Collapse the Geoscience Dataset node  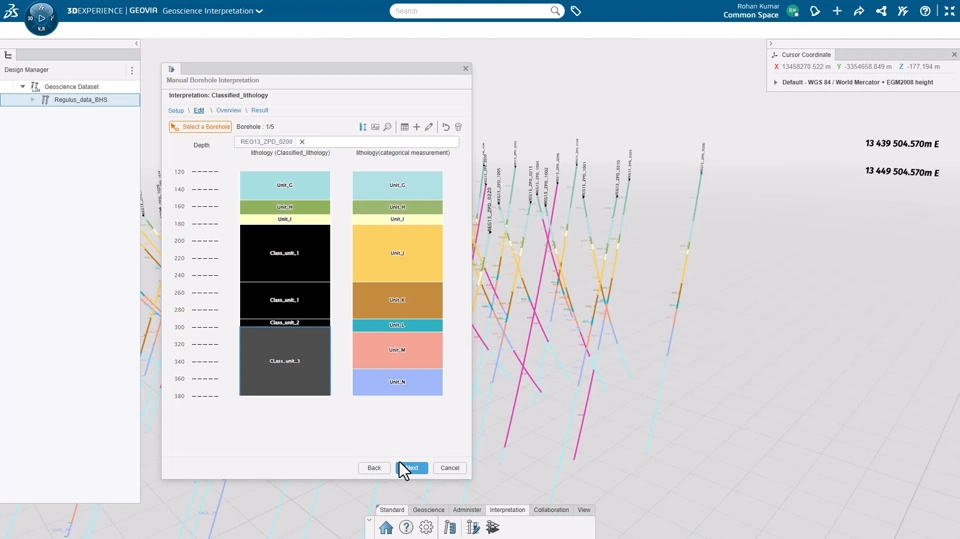click(23, 86)
